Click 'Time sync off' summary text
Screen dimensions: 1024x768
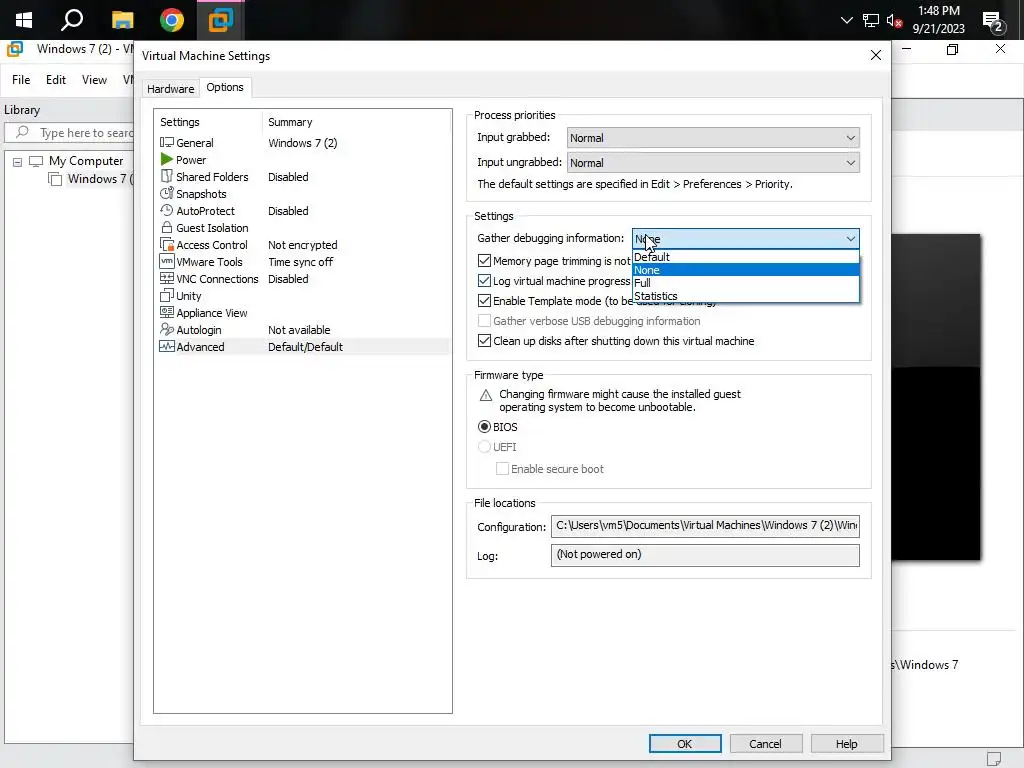click(x=300, y=262)
